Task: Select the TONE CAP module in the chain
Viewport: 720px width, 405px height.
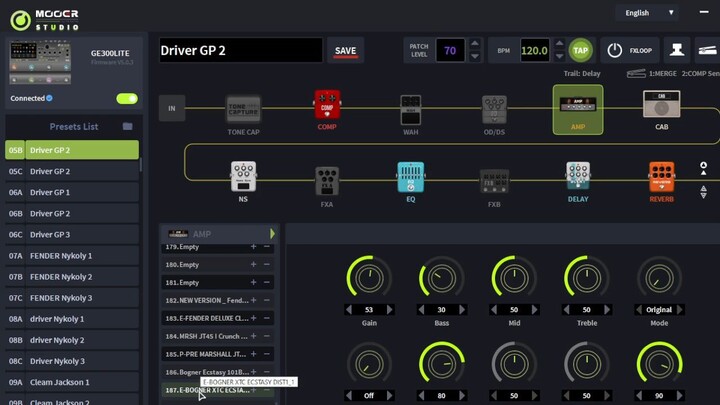Action: (243, 109)
